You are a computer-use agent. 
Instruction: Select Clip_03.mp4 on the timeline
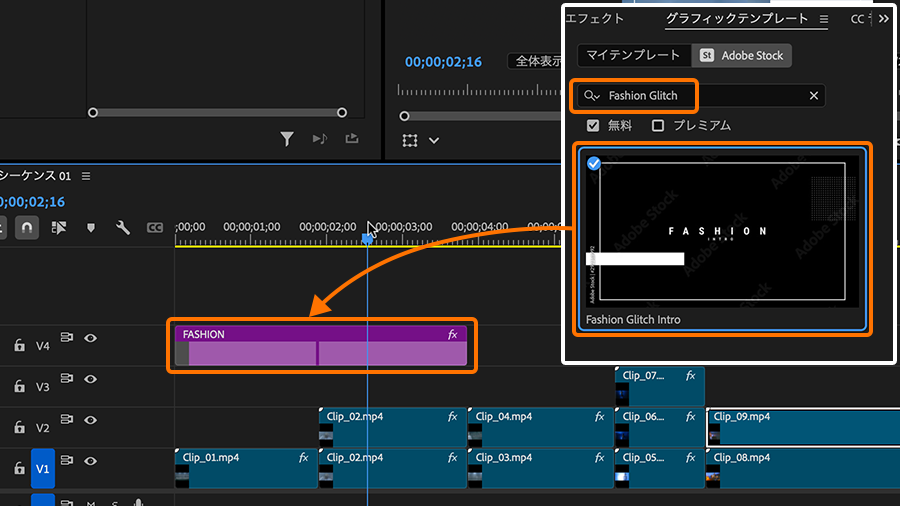tap(541, 469)
